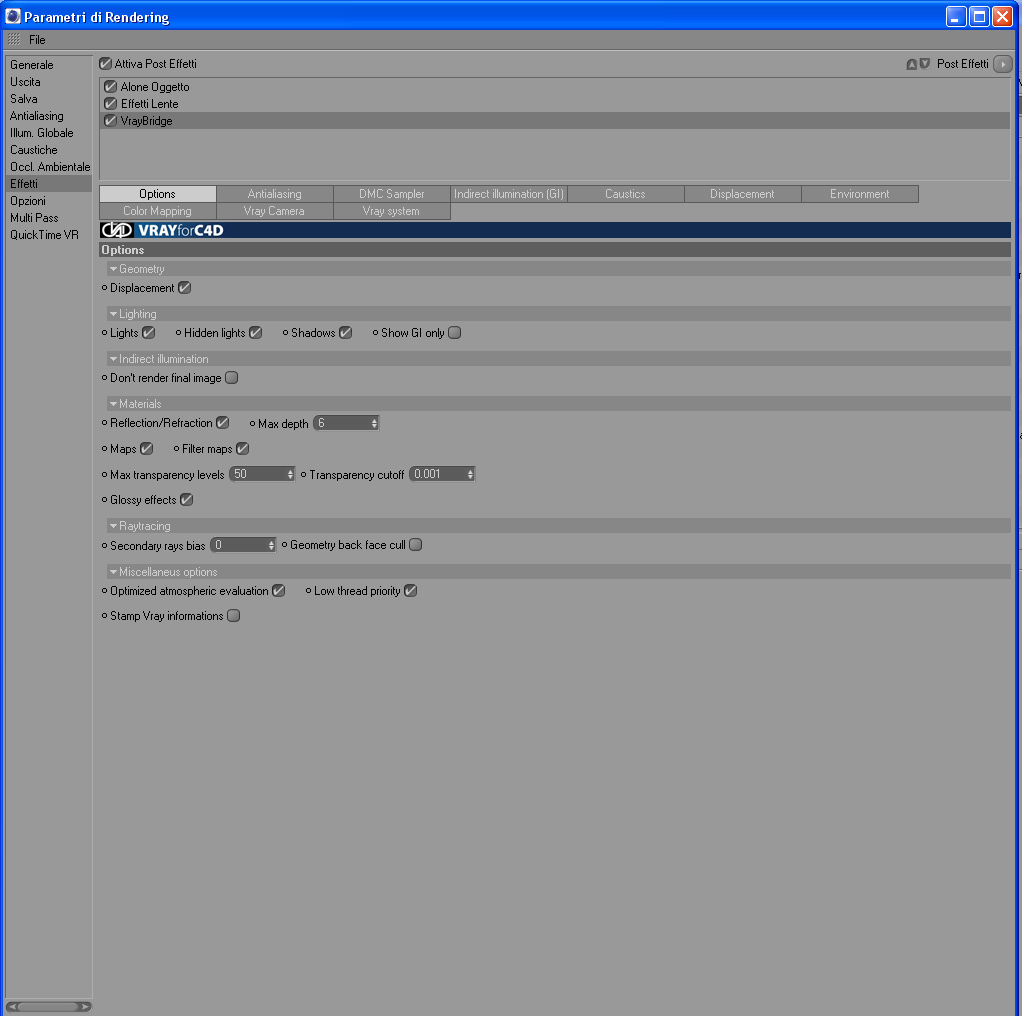This screenshot has width=1022, height=1016.
Task: Click Max transparency levels stepper arrows
Action: click(x=290, y=474)
